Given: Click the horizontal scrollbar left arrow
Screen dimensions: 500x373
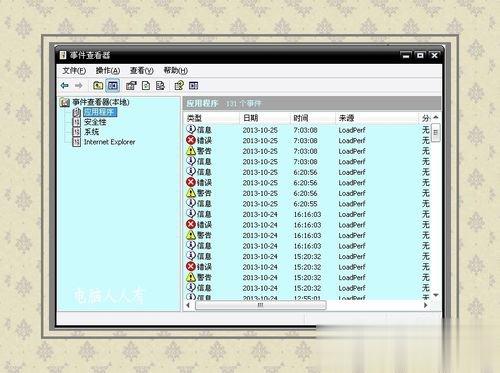Looking at the screenshot, I should tap(188, 305).
